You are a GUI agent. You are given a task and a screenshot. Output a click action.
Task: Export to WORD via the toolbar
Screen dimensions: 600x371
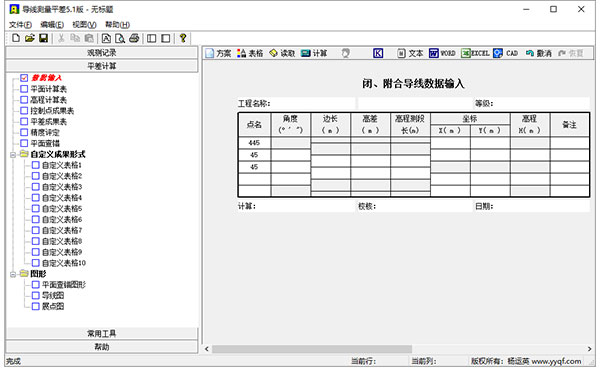tap(442, 53)
